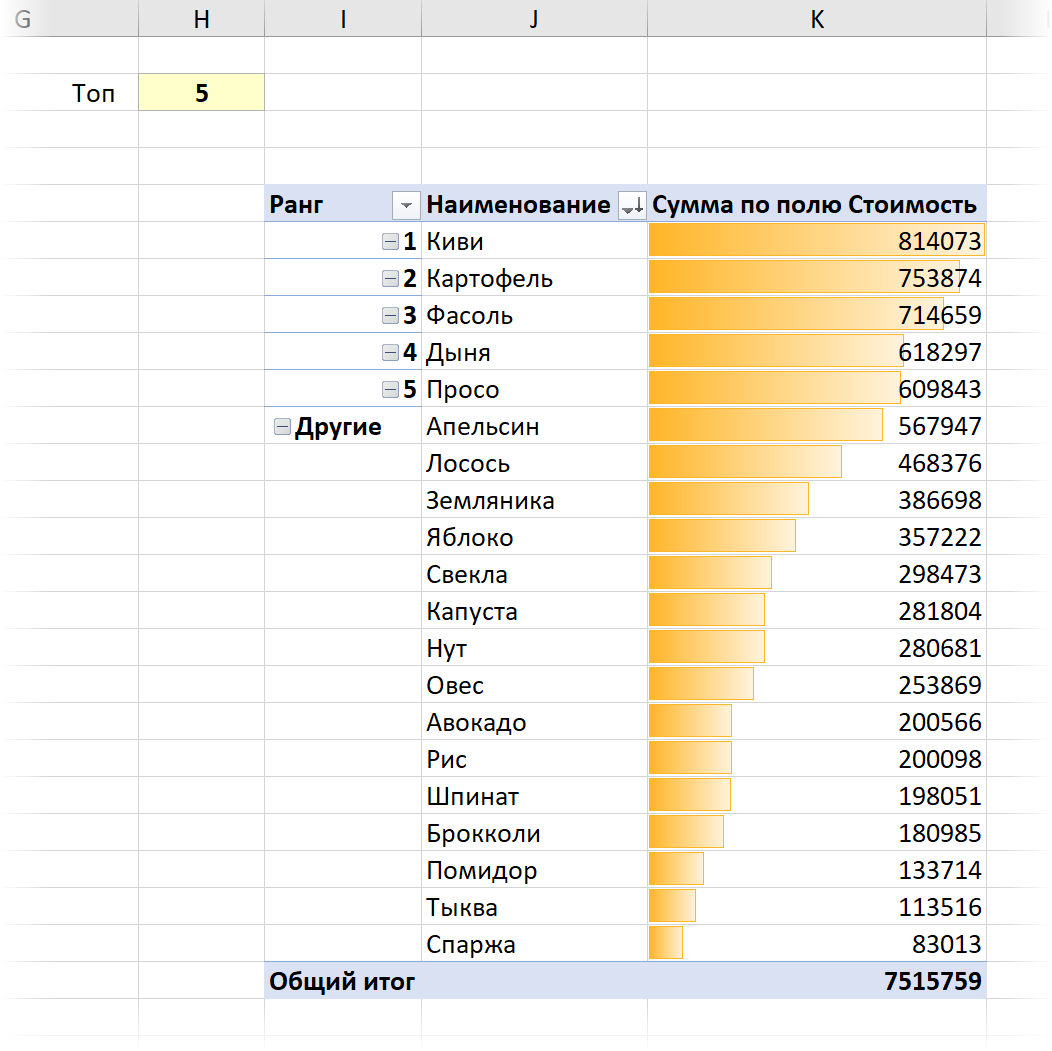The image size is (1052, 1051).
Task: Collapse rank 2 group with minus button
Action: point(390,278)
